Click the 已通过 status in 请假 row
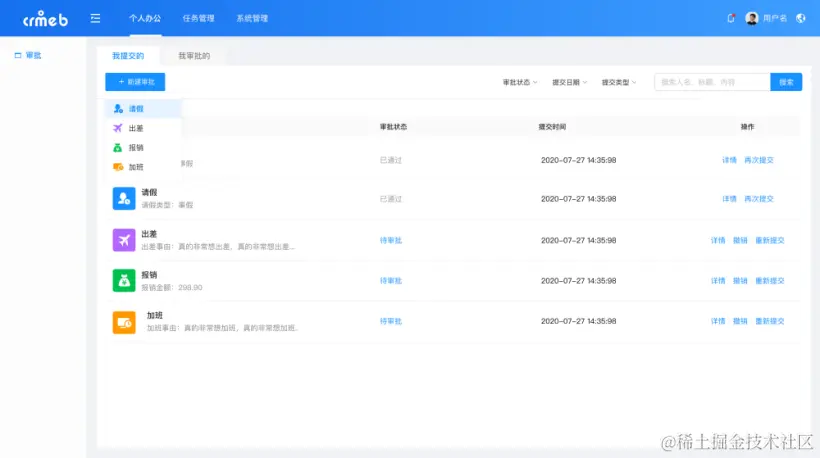 (x=391, y=199)
